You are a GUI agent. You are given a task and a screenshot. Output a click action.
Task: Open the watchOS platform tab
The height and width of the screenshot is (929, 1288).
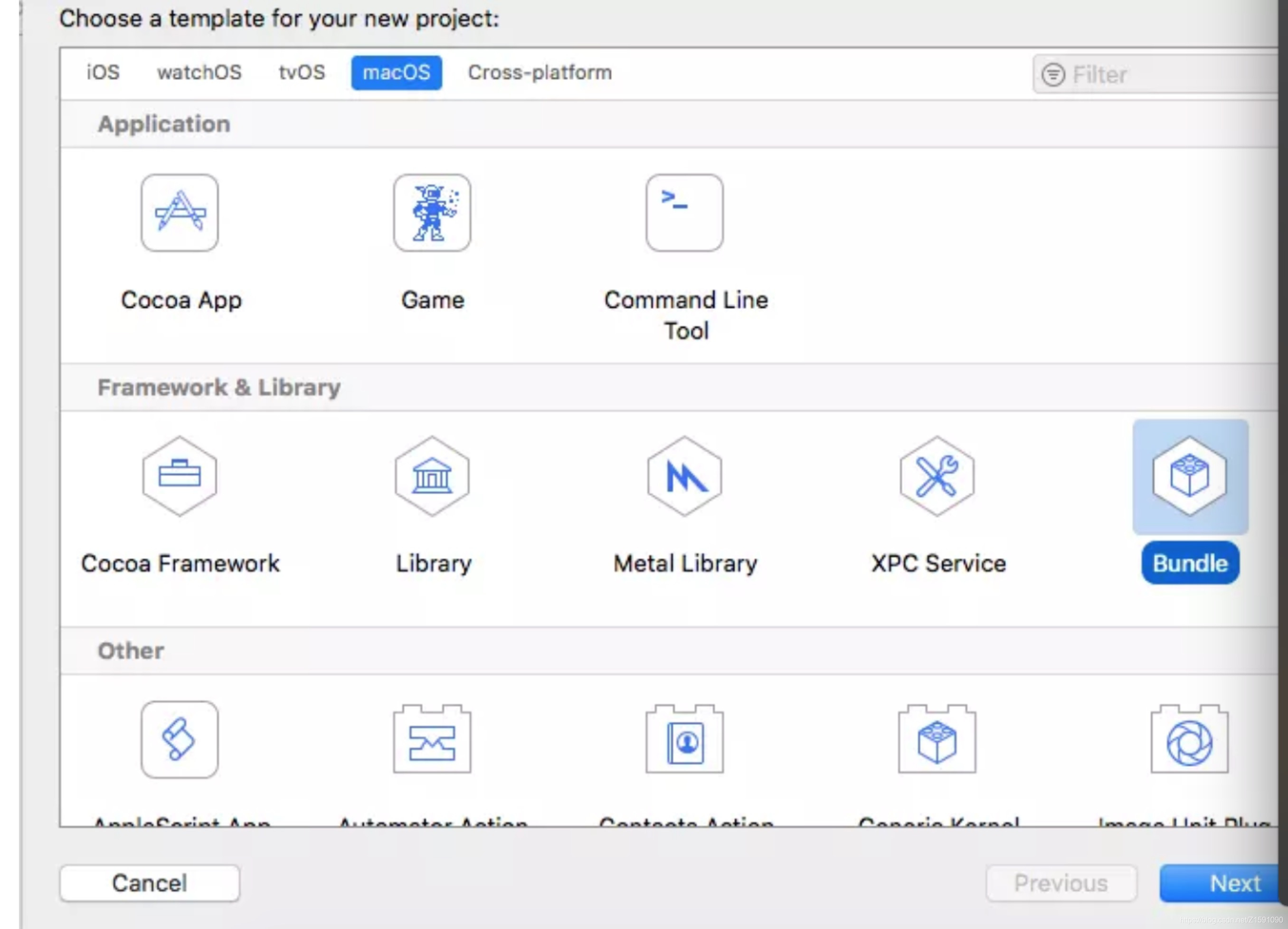(199, 73)
